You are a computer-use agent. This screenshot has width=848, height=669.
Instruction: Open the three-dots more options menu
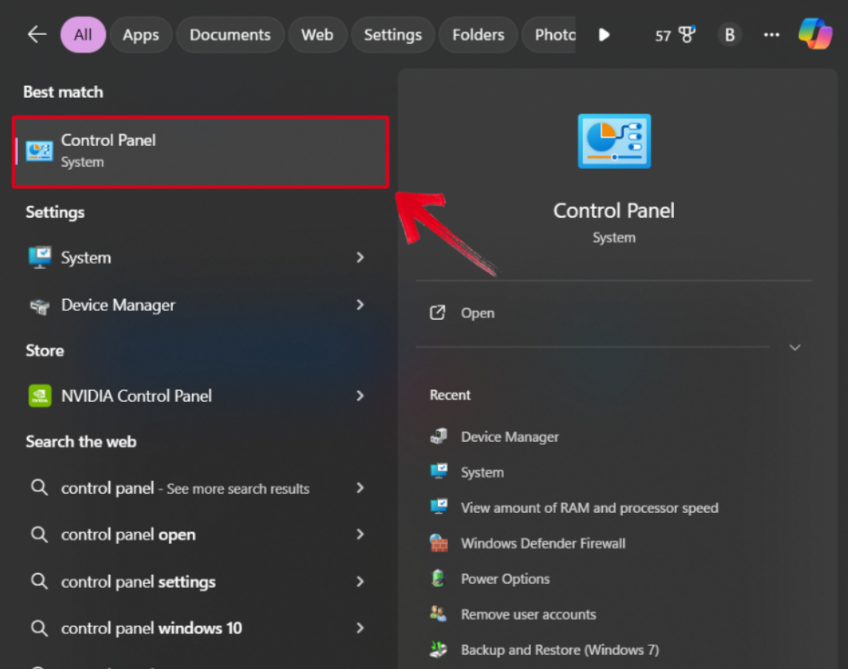tap(771, 35)
